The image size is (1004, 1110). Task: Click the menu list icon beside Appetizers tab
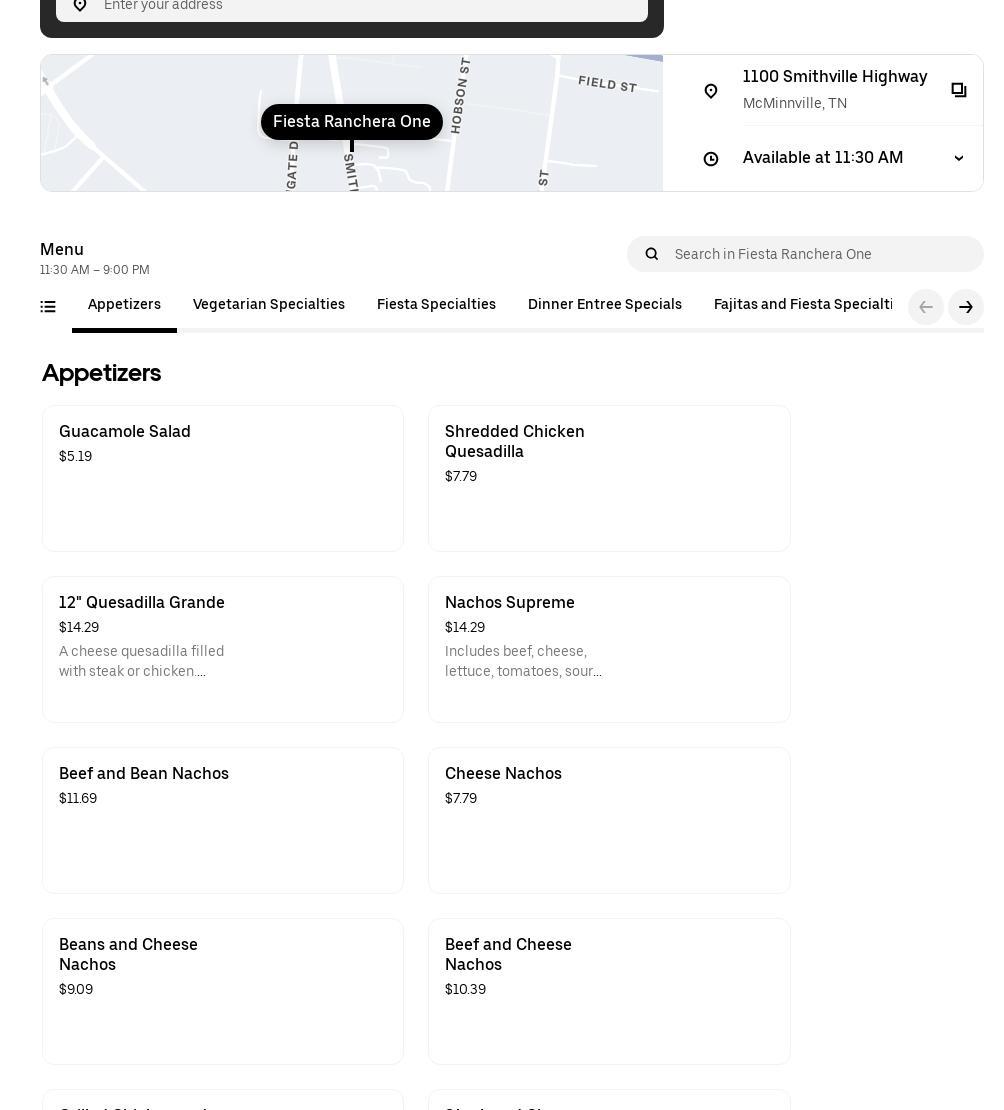click(x=48, y=307)
